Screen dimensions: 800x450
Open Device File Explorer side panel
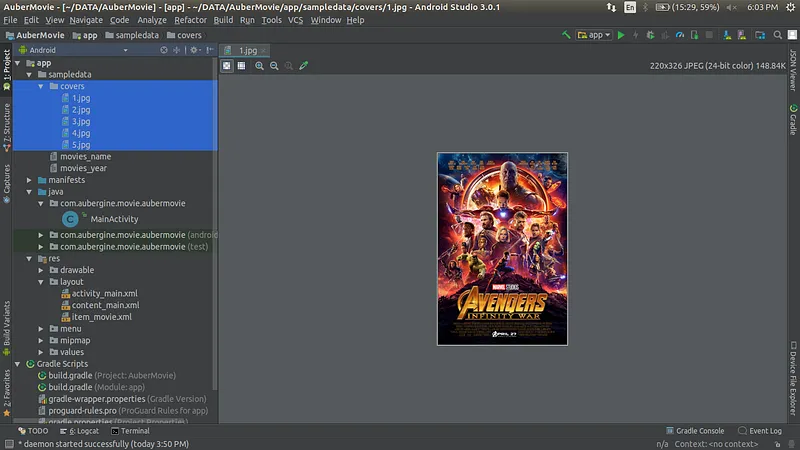point(793,379)
